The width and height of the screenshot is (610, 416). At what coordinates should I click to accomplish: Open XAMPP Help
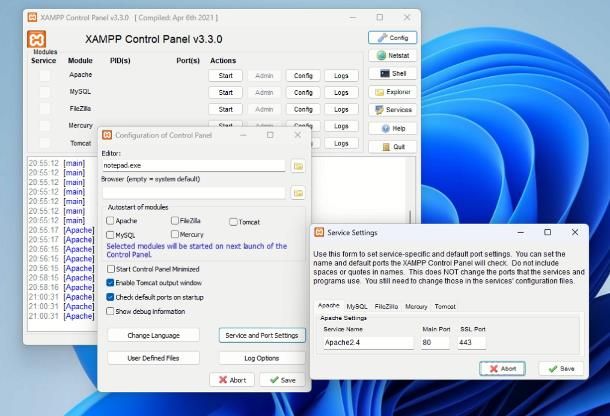pos(392,128)
